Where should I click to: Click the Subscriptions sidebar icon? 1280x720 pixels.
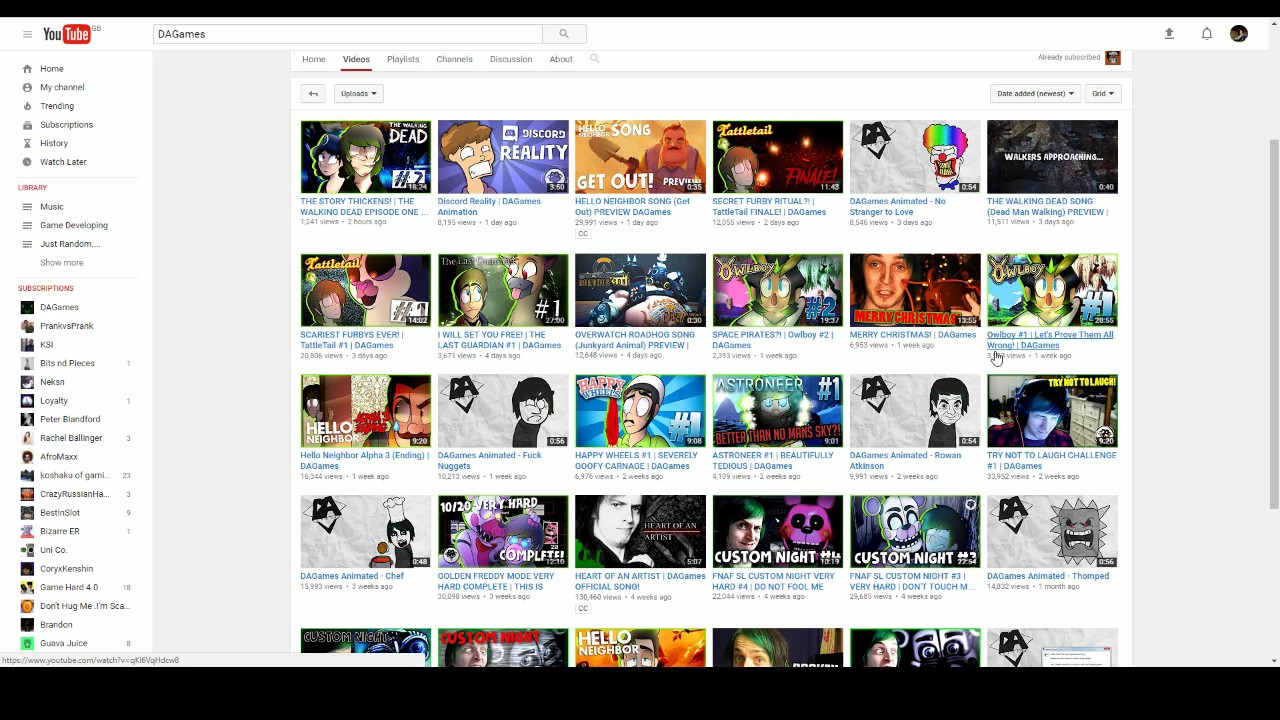pos(27,125)
